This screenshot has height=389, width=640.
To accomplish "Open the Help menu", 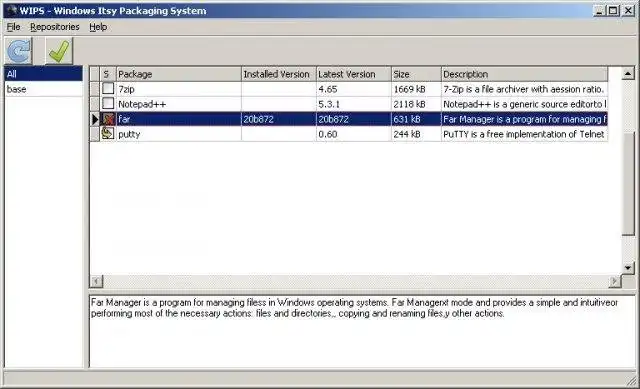I will 98,27.
